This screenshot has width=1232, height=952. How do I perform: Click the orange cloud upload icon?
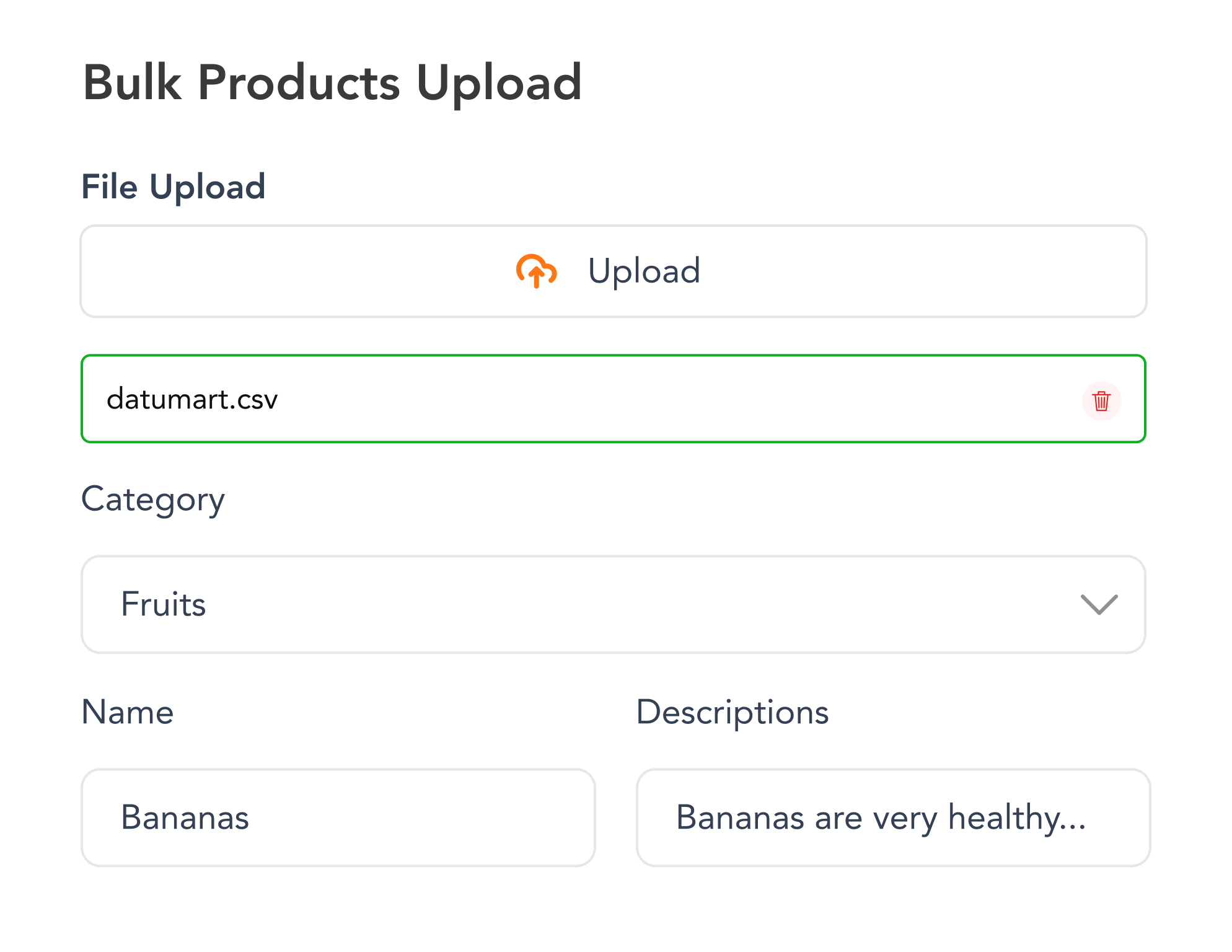537,271
